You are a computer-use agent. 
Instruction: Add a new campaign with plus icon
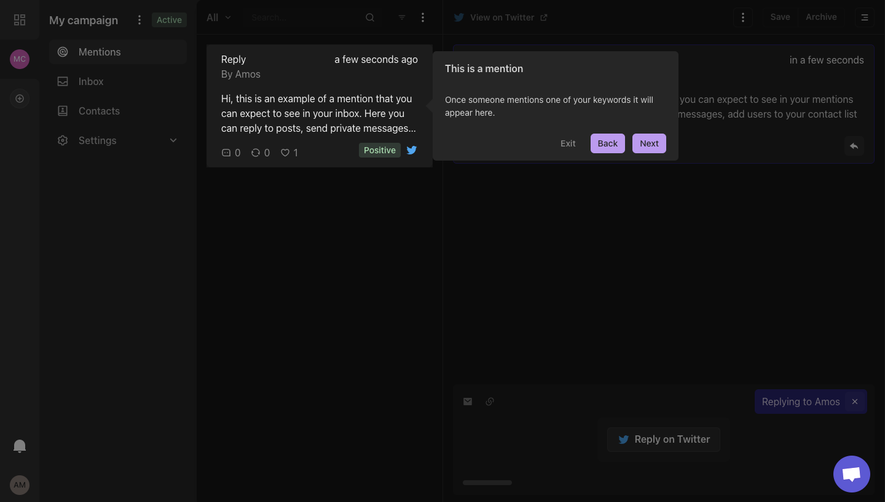point(19,98)
